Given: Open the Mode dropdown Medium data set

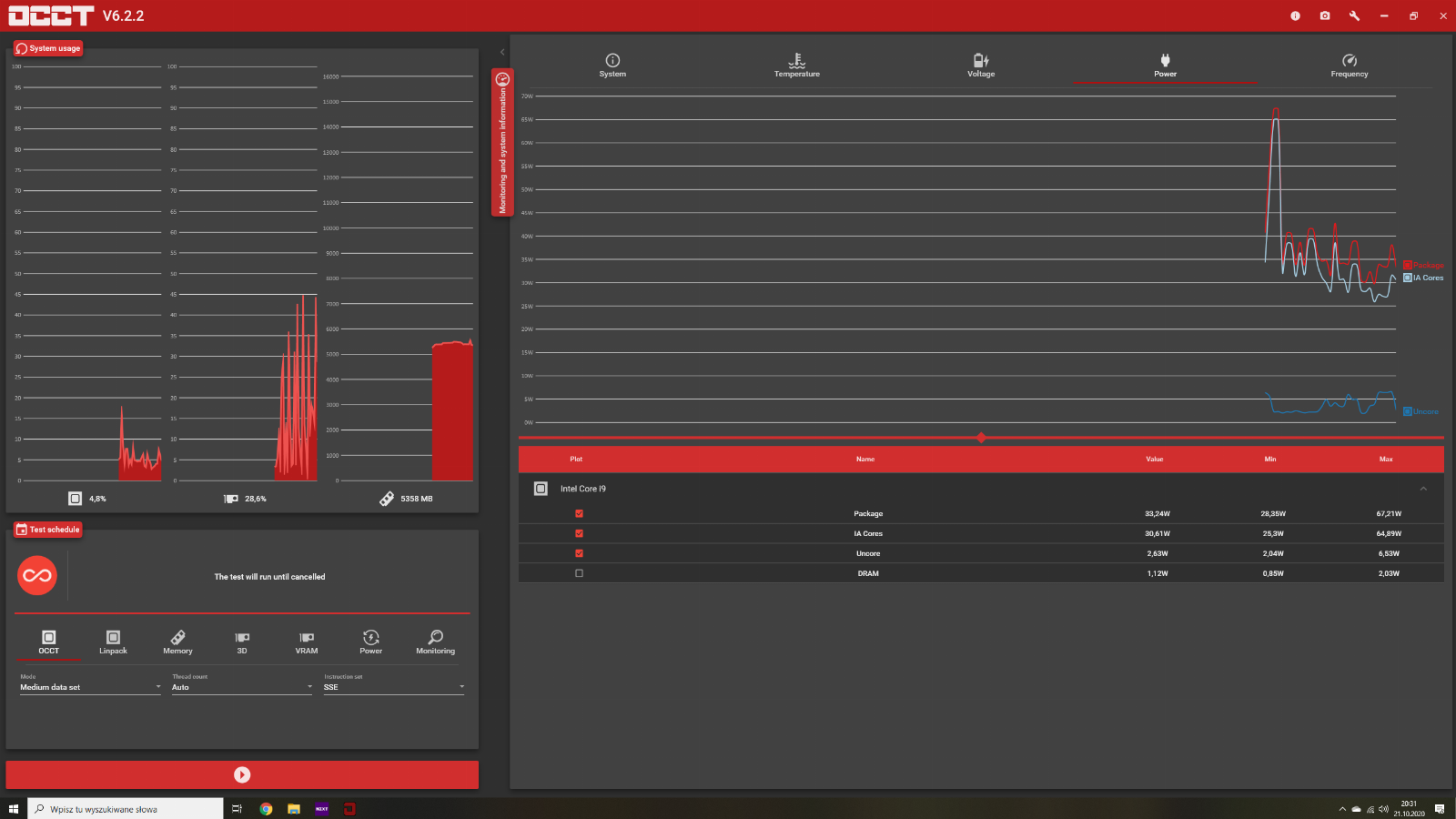Looking at the screenshot, I should (x=90, y=687).
